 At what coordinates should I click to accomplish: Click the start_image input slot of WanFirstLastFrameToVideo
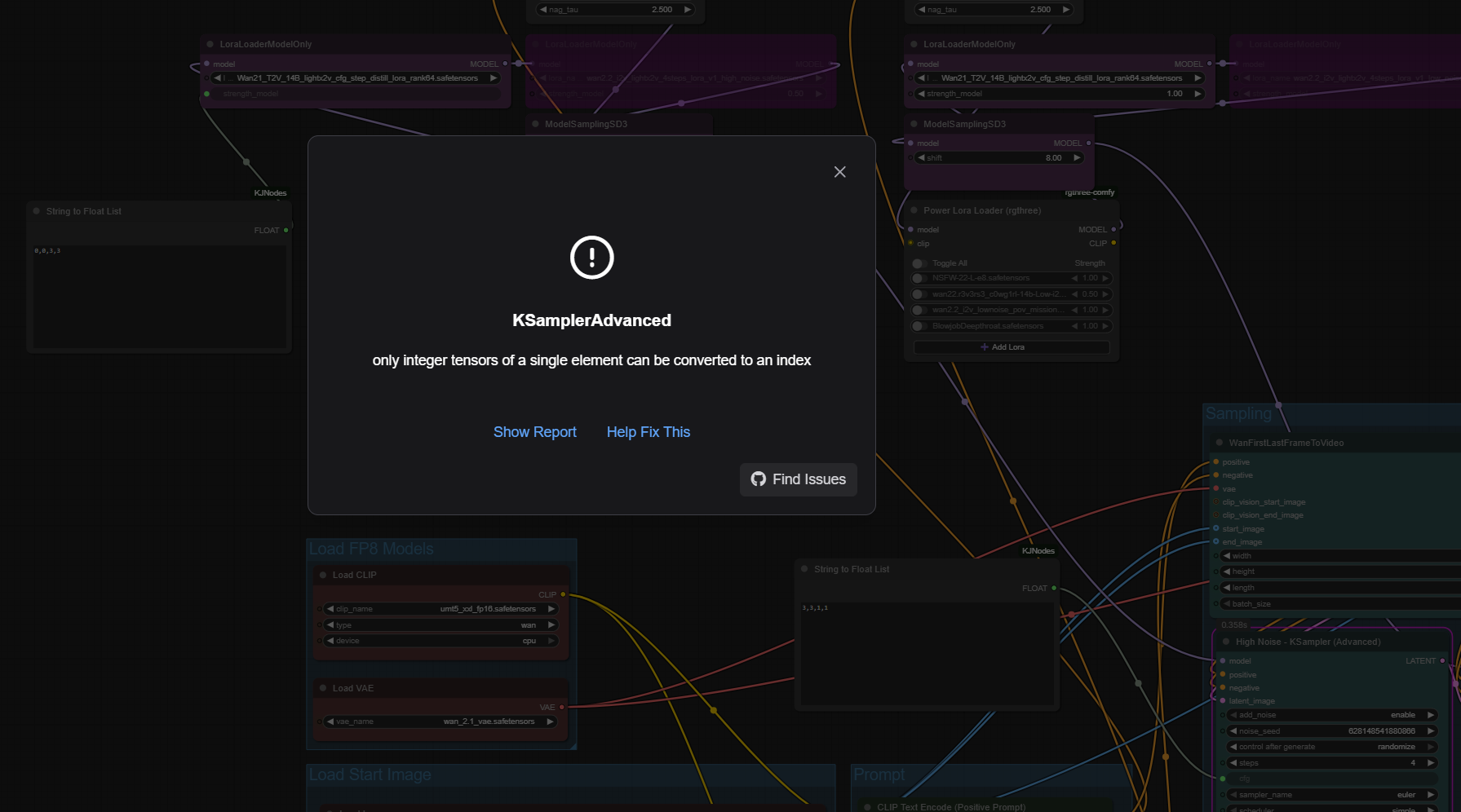coord(1216,528)
